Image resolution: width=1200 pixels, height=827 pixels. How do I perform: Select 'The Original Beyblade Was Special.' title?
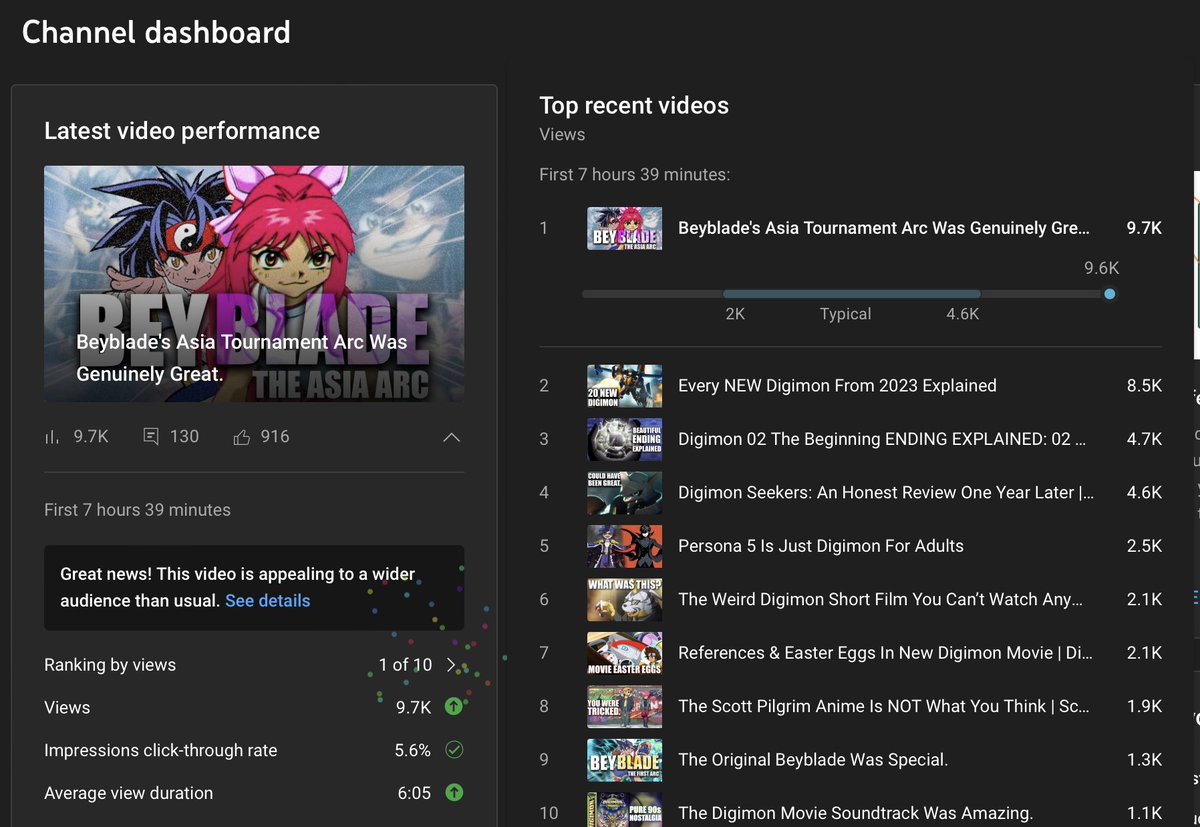tap(813, 760)
